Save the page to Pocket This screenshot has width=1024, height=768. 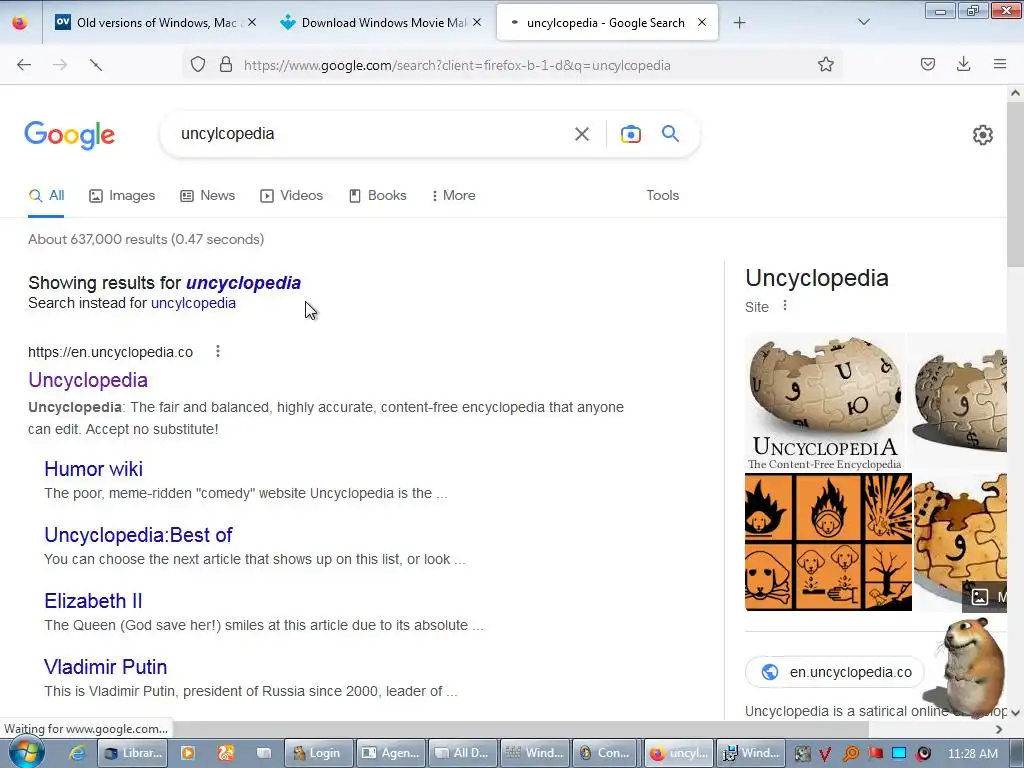coord(928,65)
